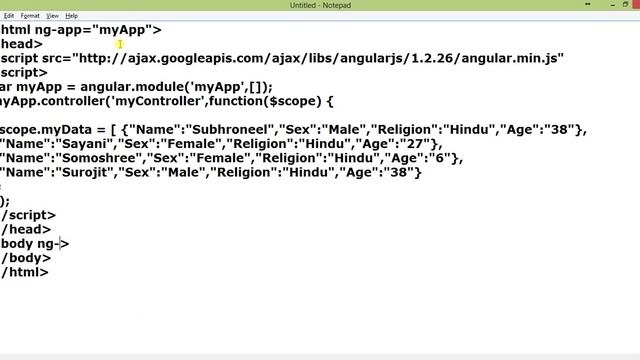Minimize the Notepad window
Screen dimensions: 640x360
click(612, 5)
